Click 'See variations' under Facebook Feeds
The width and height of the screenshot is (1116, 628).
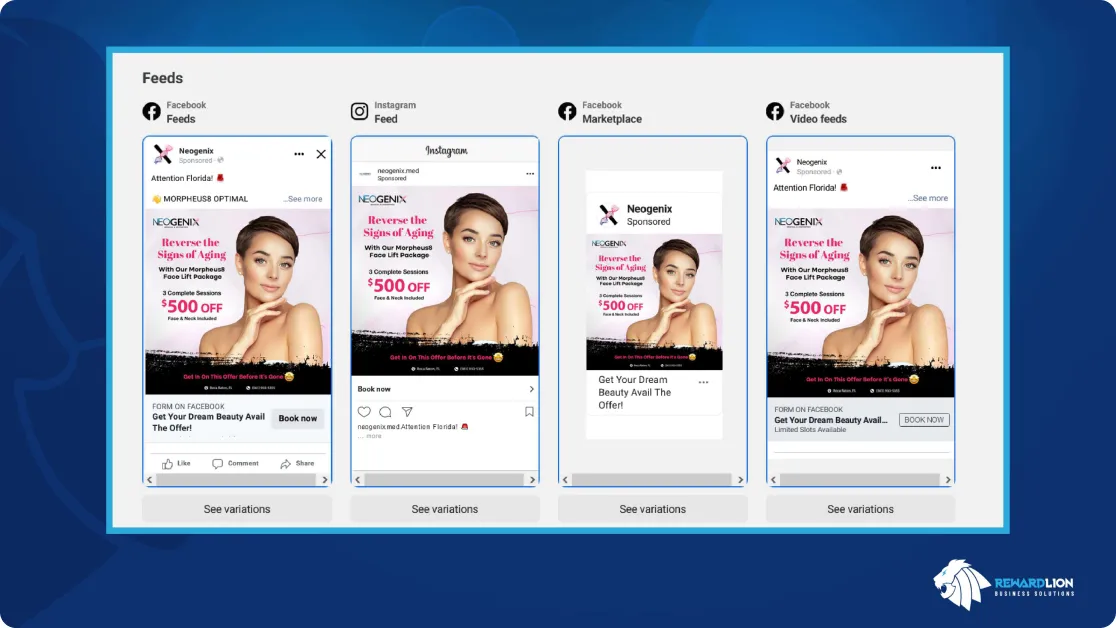pyautogui.click(x=237, y=509)
